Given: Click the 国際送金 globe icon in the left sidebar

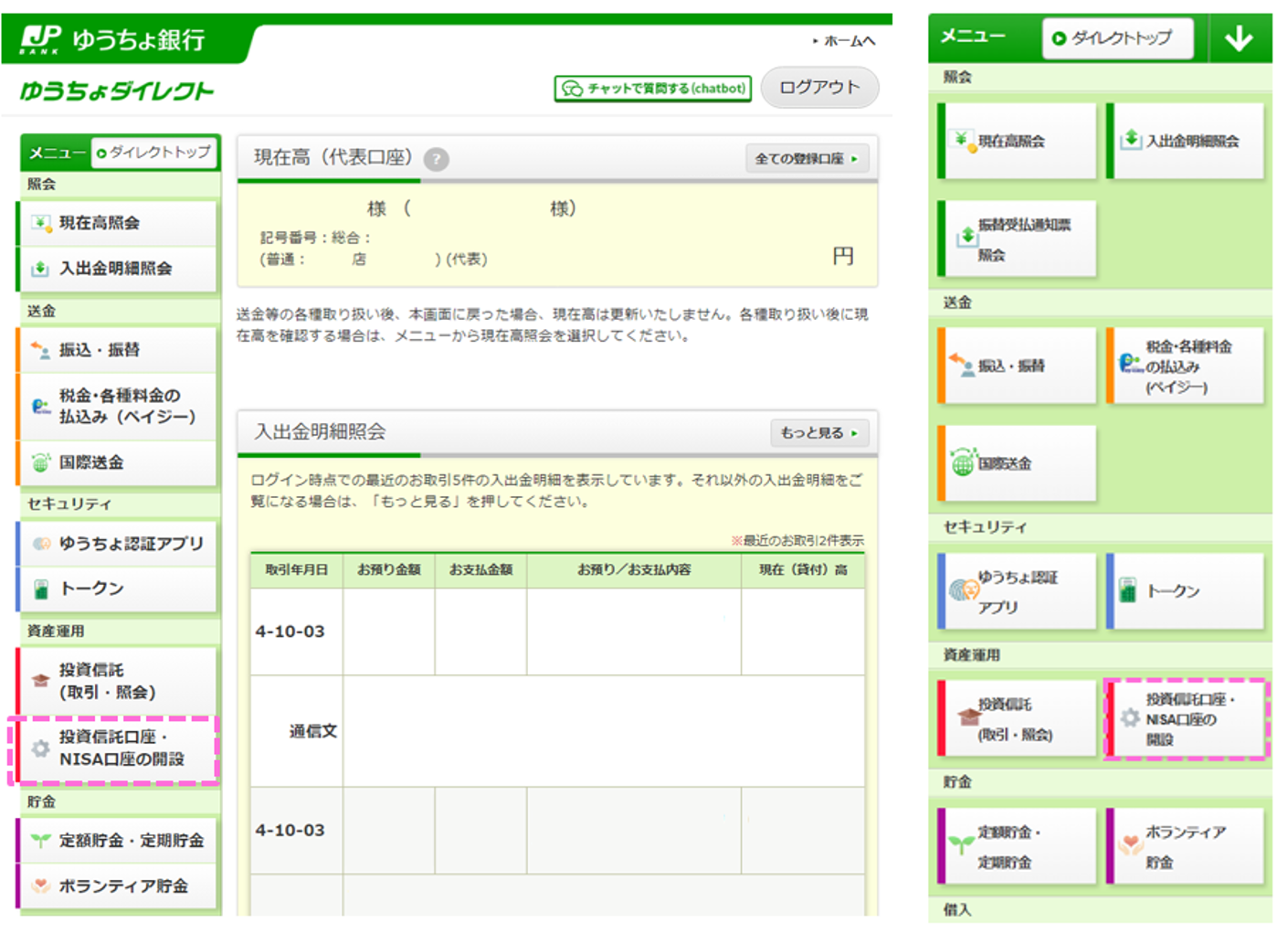Looking at the screenshot, I should 41,462.
